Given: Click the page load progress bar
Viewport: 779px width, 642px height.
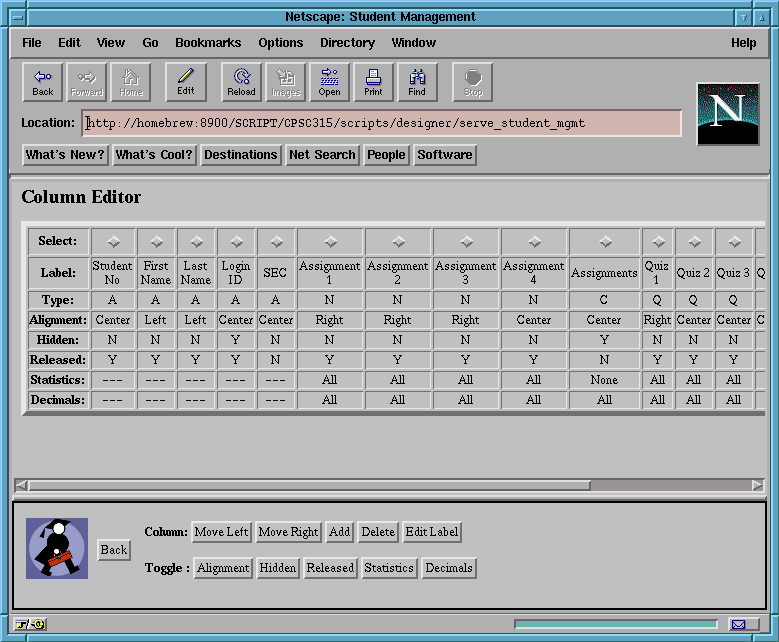Looking at the screenshot, I should point(616,624).
